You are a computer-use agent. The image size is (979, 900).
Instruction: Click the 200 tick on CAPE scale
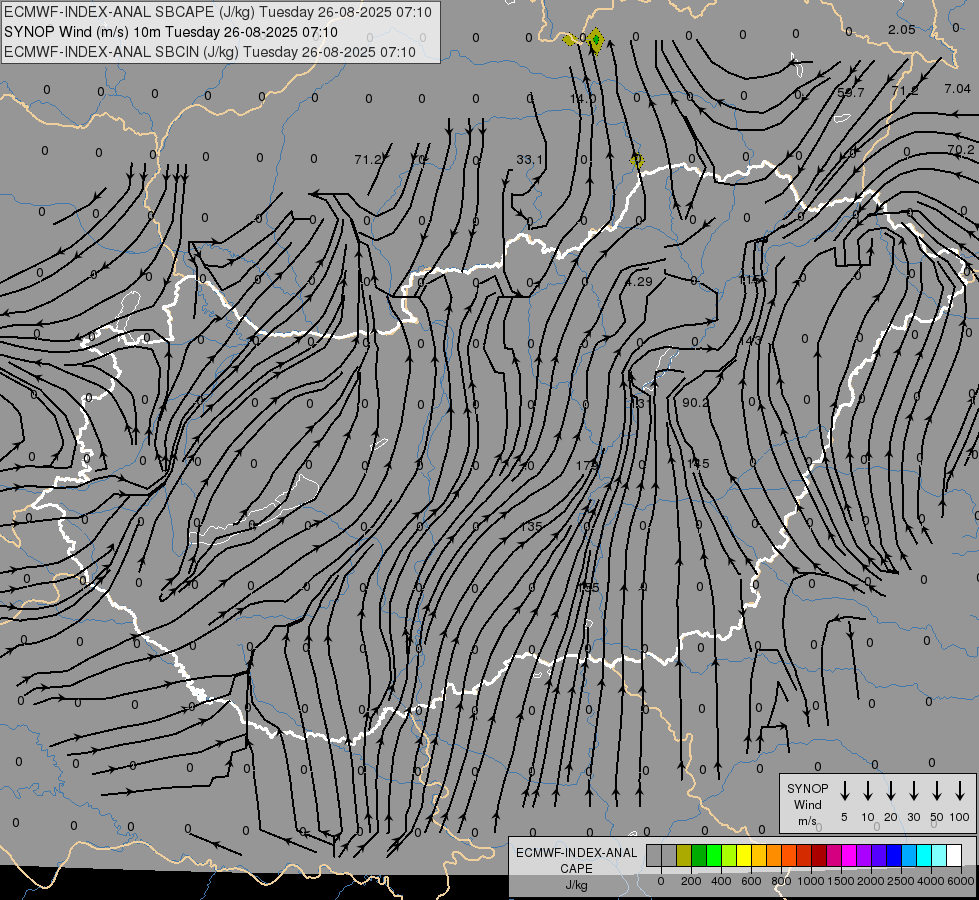click(691, 881)
